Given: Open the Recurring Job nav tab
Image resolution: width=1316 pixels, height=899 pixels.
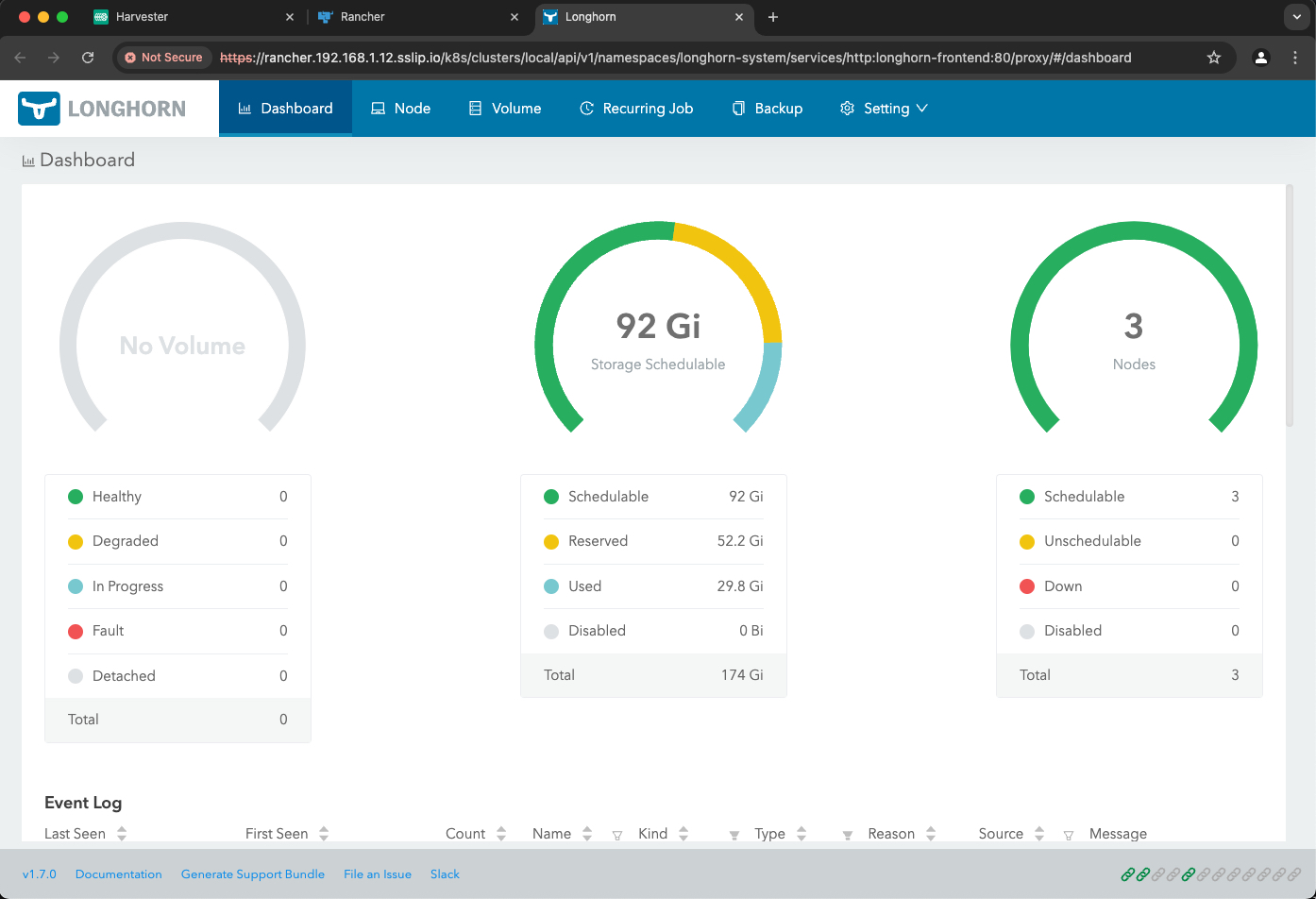Looking at the screenshot, I should pos(636,109).
